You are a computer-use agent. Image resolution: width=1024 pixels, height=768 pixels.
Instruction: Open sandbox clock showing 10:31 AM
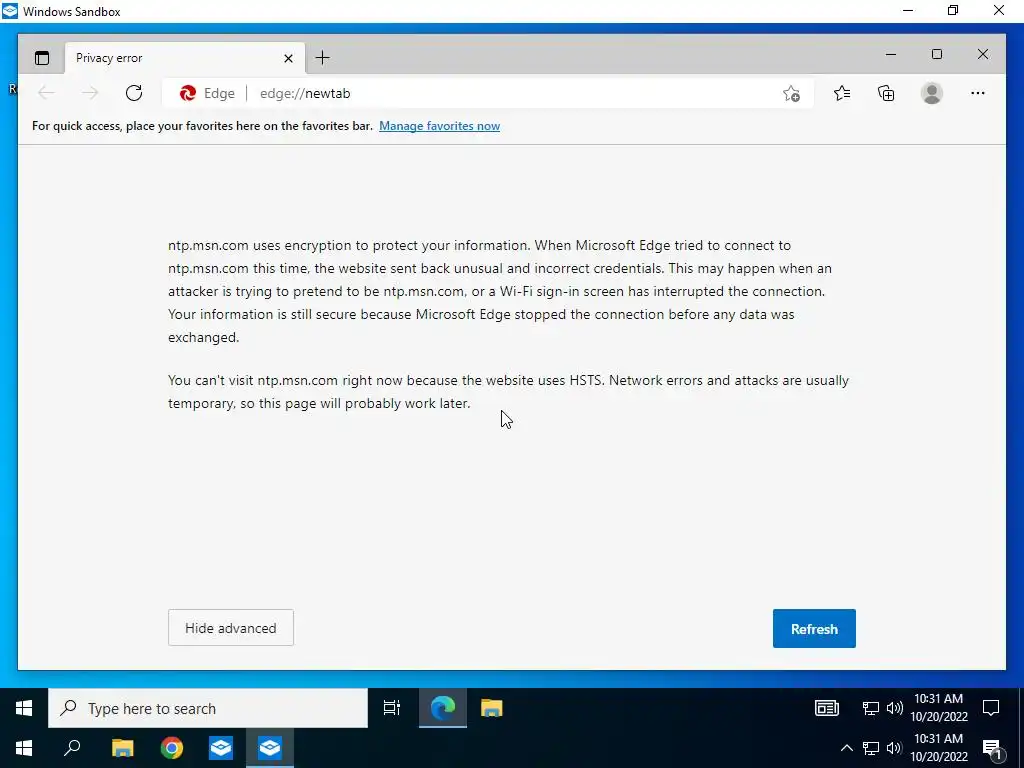(x=938, y=708)
